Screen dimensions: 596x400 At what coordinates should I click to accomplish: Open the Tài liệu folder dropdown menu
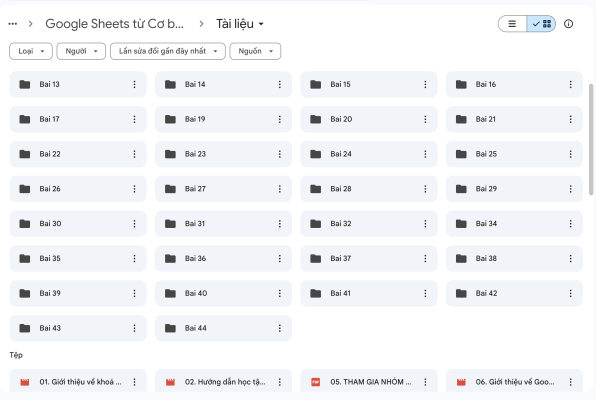click(x=240, y=24)
